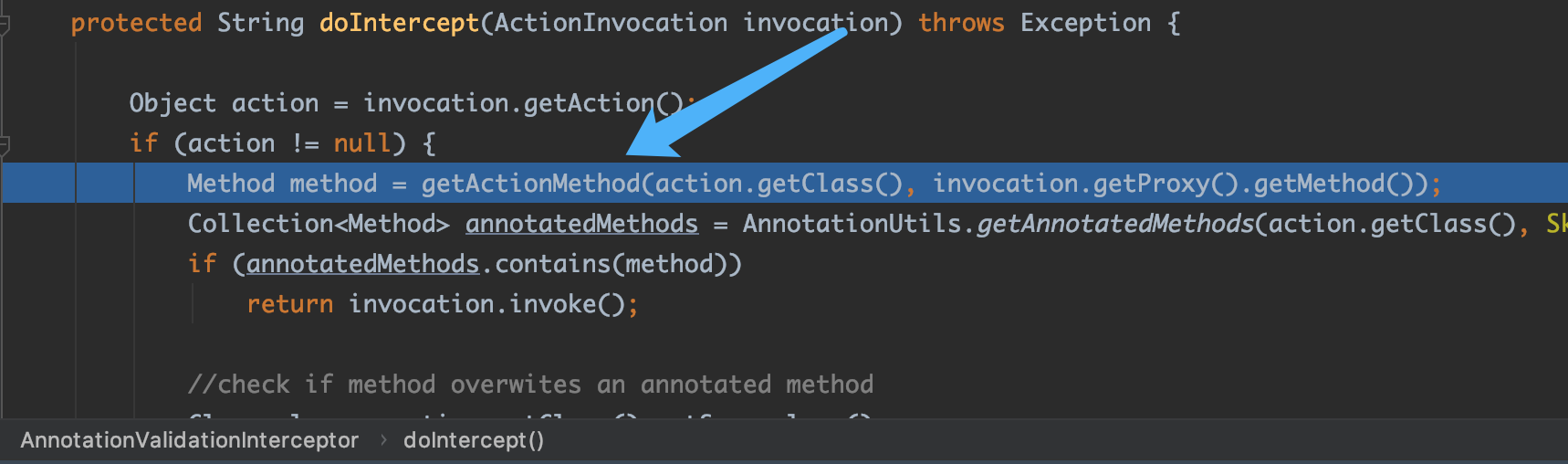Click the comment about overwriting annotated method
Image resolution: width=1568 pixels, height=464 pixels.
[x=530, y=385]
